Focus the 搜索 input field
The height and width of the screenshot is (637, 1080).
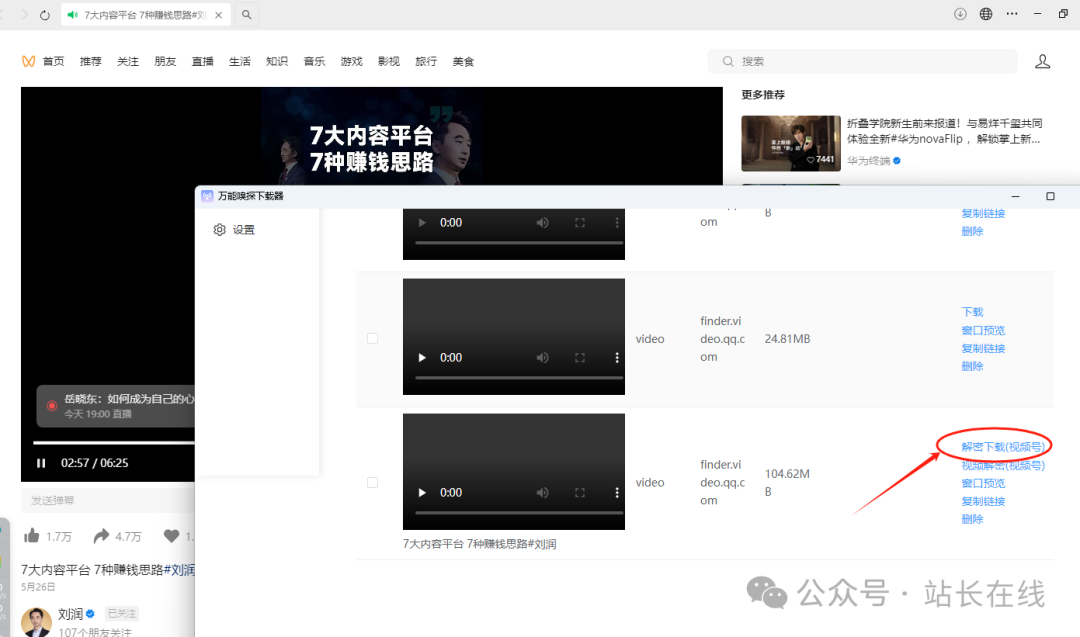click(x=862, y=61)
